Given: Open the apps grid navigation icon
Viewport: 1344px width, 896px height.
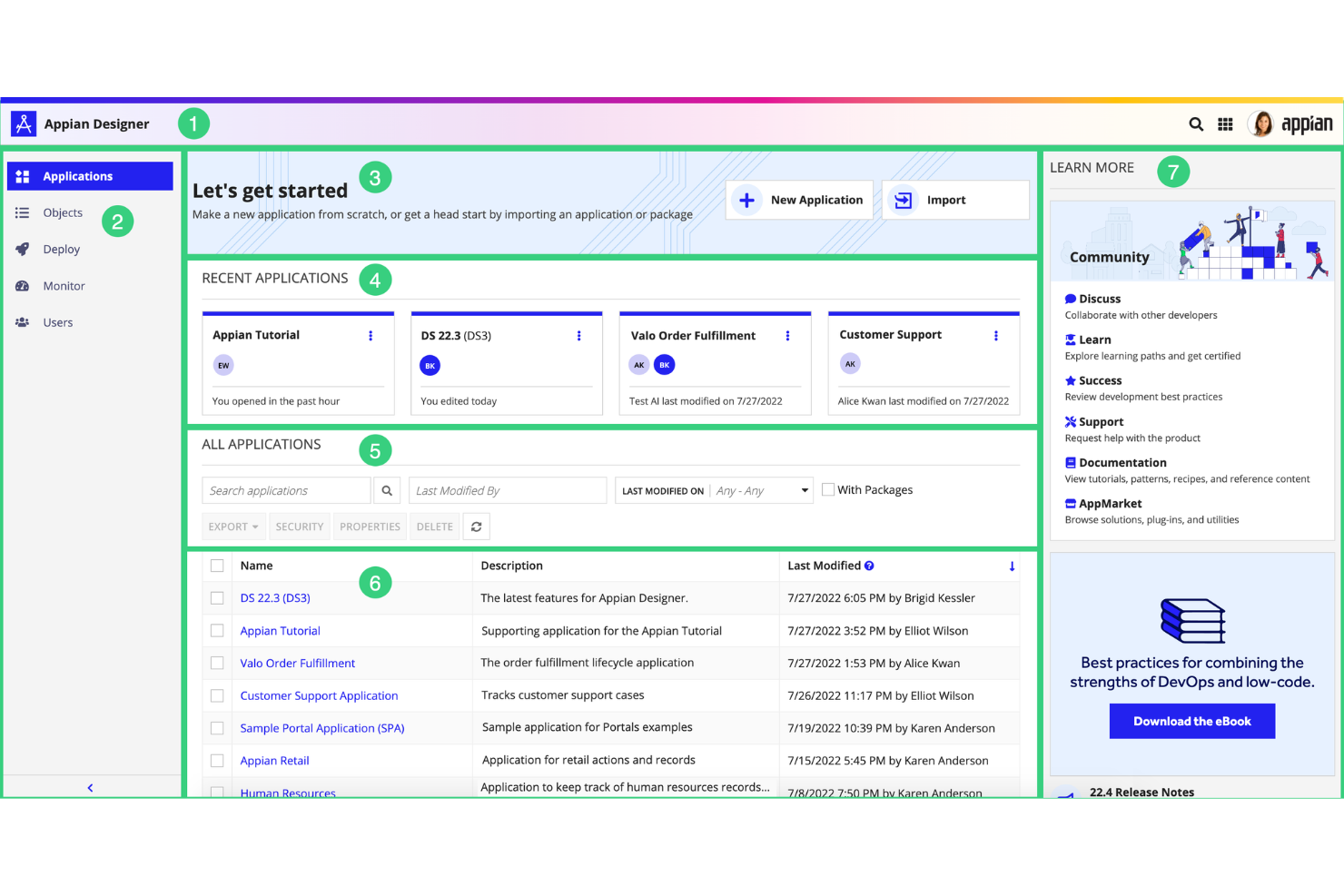Looking at the screenshot, I should coord(1225,124).
